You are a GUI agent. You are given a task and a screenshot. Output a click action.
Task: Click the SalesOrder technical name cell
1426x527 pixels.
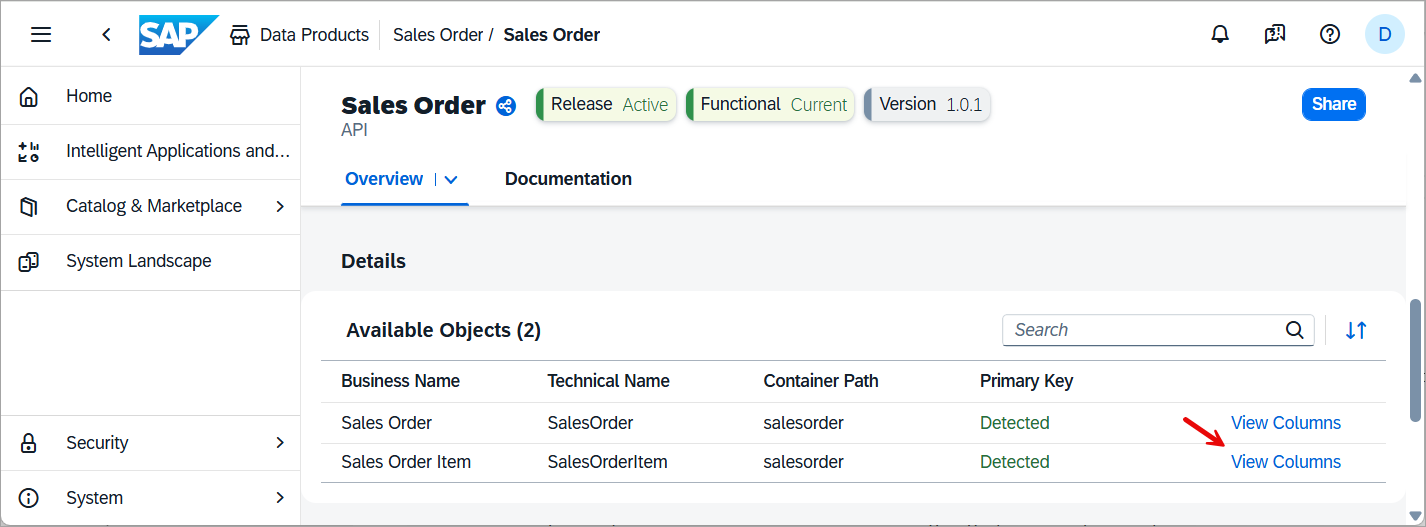(590, 423)
